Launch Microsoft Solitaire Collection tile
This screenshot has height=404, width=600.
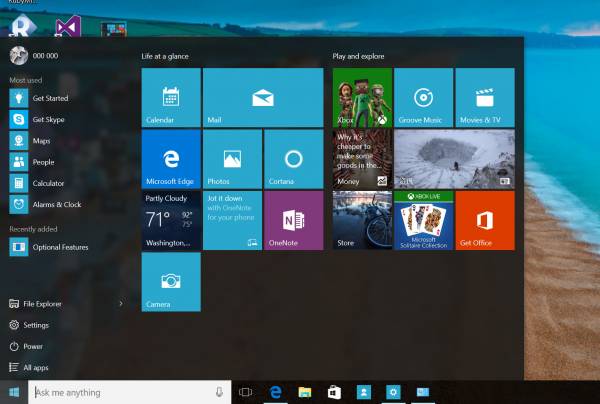click(424, 221)
